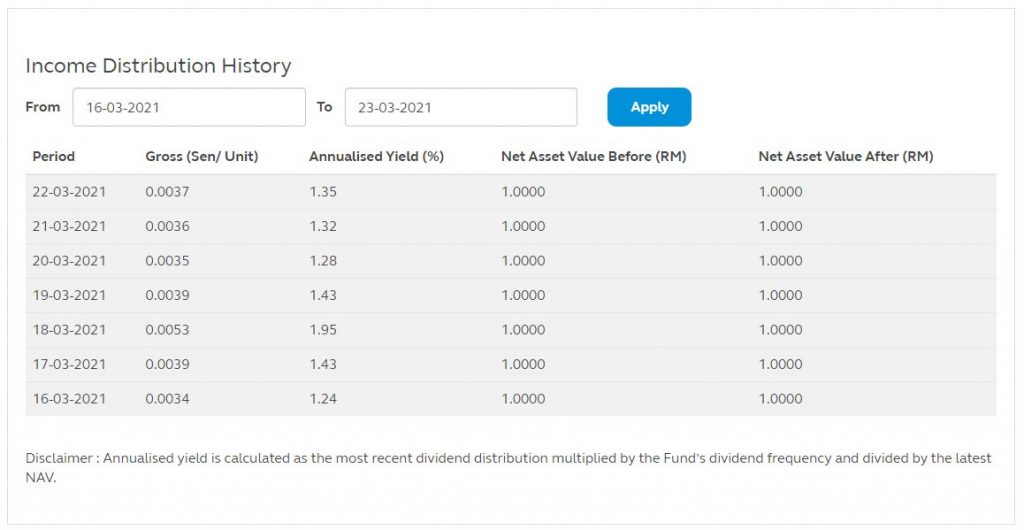Select the 20-03-2021 period row
Image resolution: width=1024 pixels, height=530 pixels.
click(511, 261)
